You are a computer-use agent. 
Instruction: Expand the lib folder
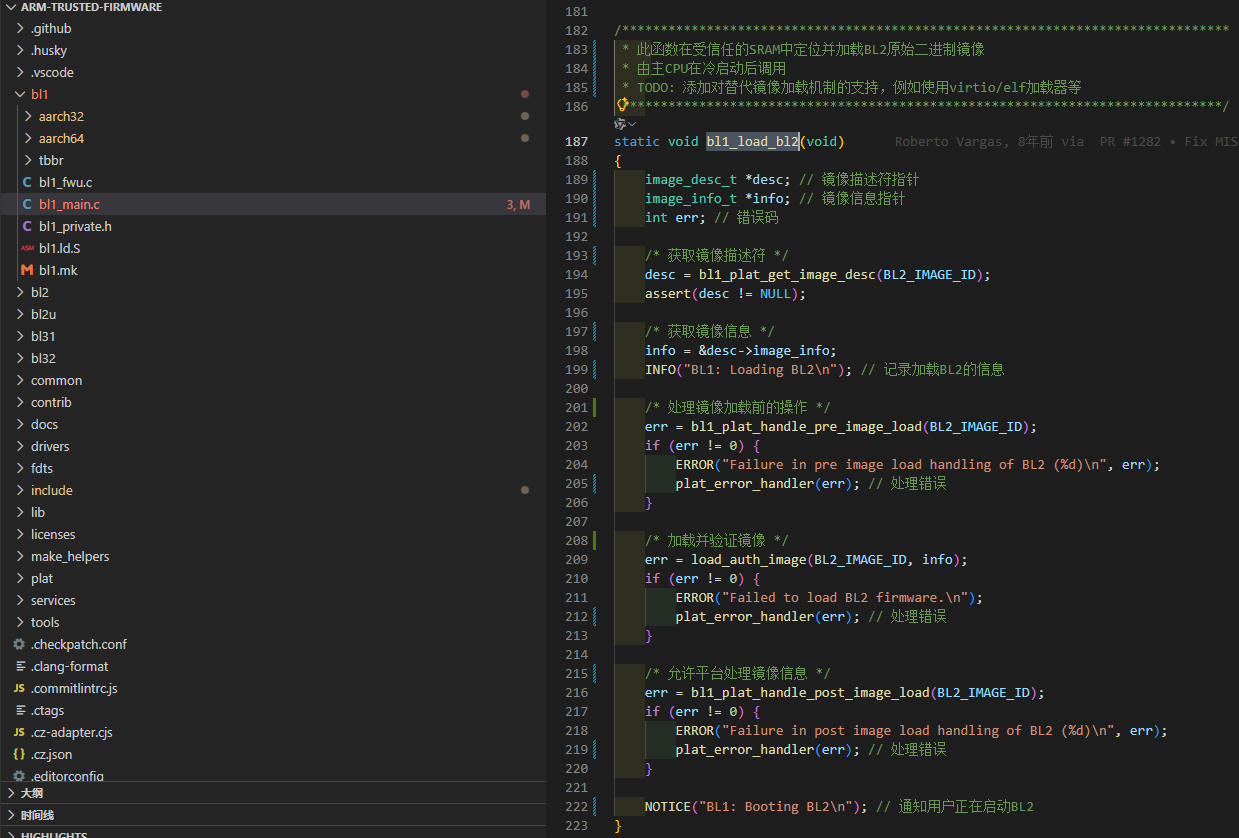21,512
